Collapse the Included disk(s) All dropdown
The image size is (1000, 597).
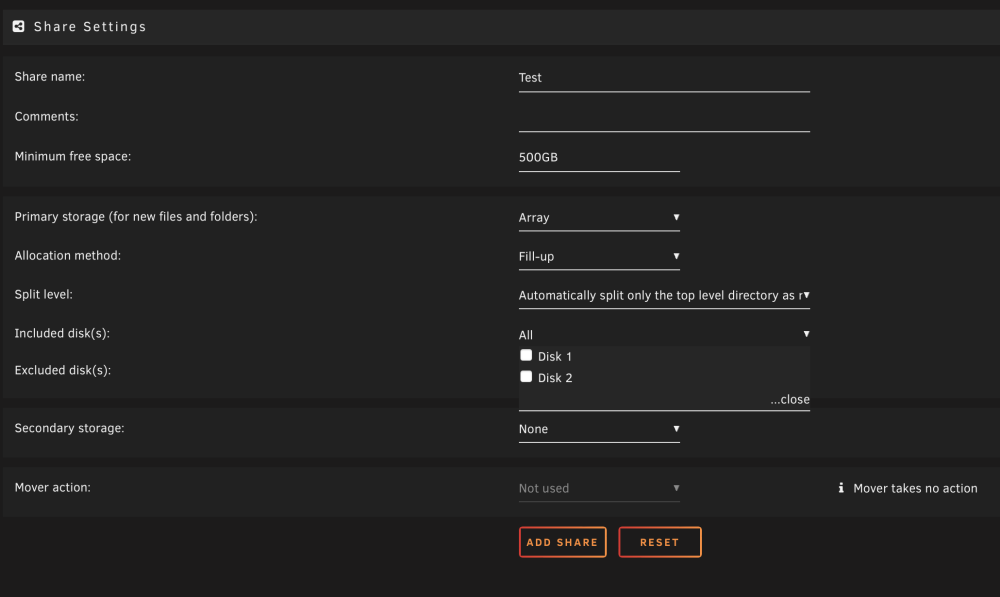[664, 334]
